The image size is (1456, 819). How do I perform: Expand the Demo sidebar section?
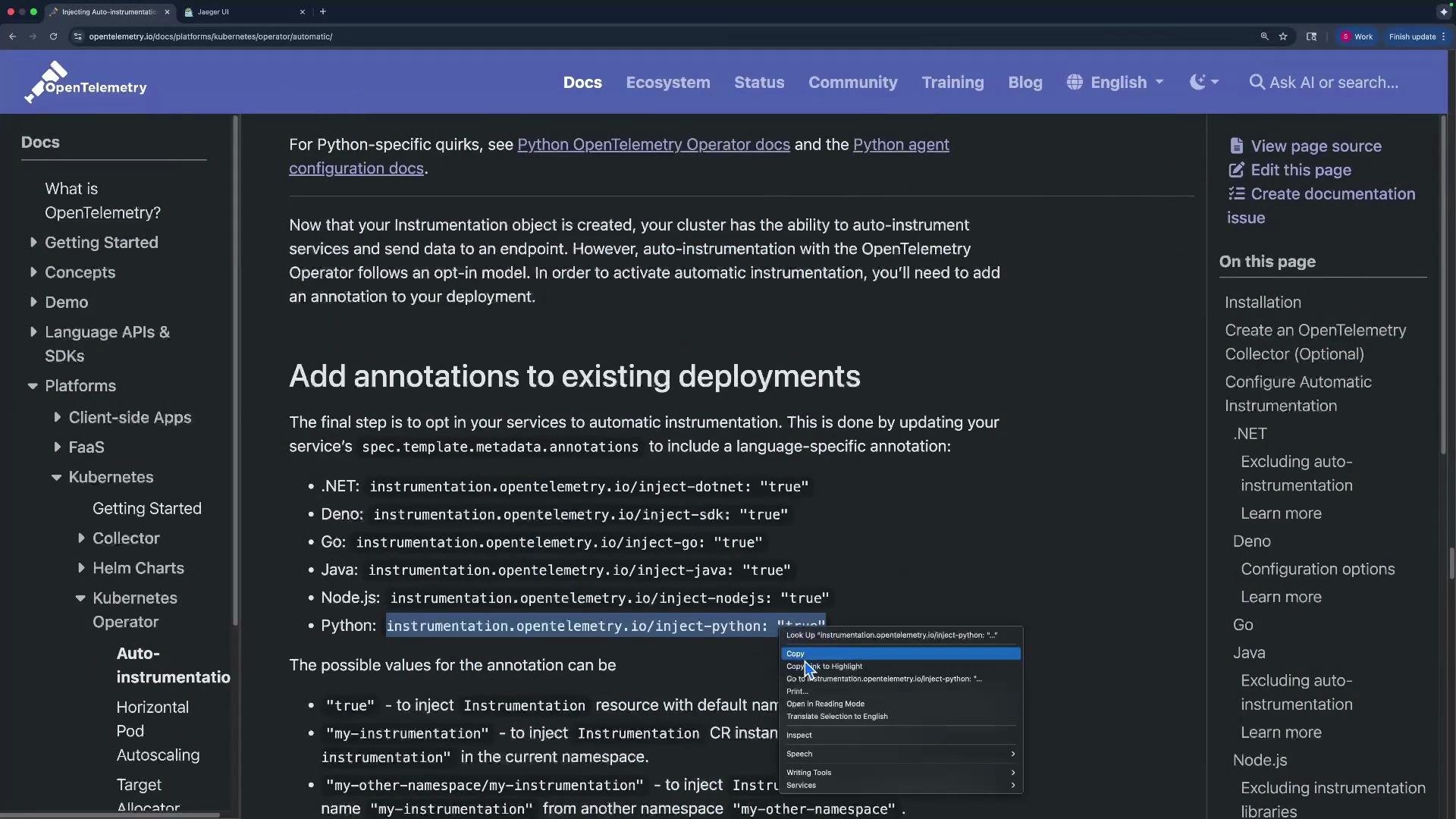point(33,302)
